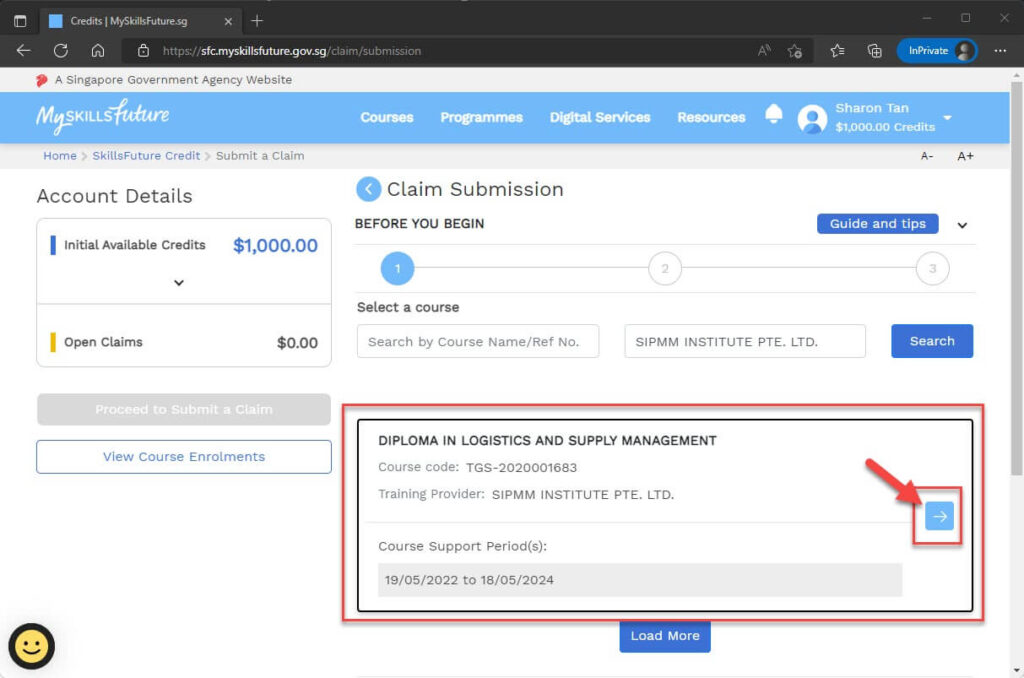Click Load More to see more courses

(664, 636)
